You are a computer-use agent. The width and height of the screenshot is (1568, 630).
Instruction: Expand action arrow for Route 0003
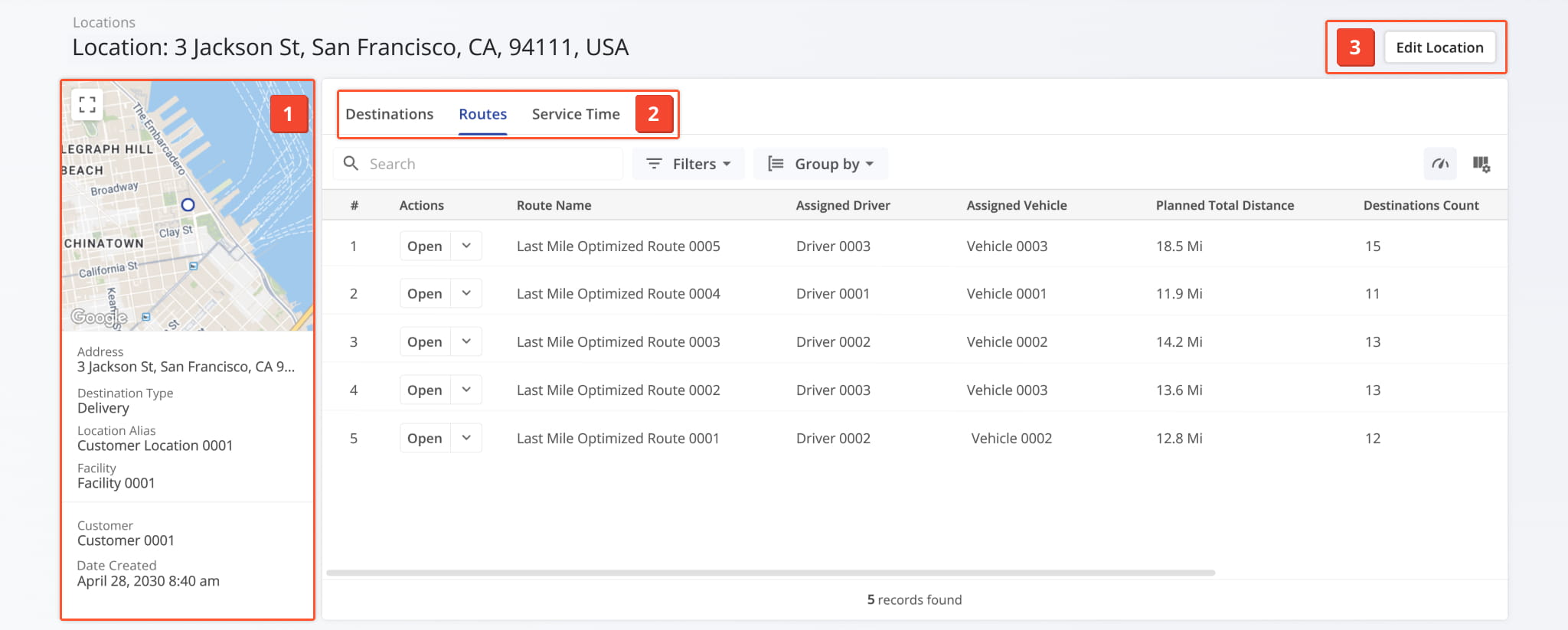tap(466, 342)
